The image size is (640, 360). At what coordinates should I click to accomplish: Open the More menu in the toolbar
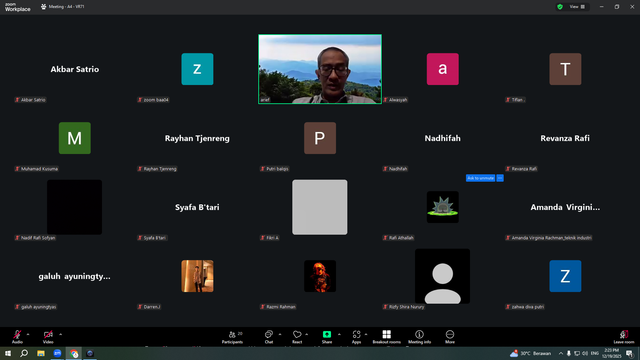click(x=450, y=337)
